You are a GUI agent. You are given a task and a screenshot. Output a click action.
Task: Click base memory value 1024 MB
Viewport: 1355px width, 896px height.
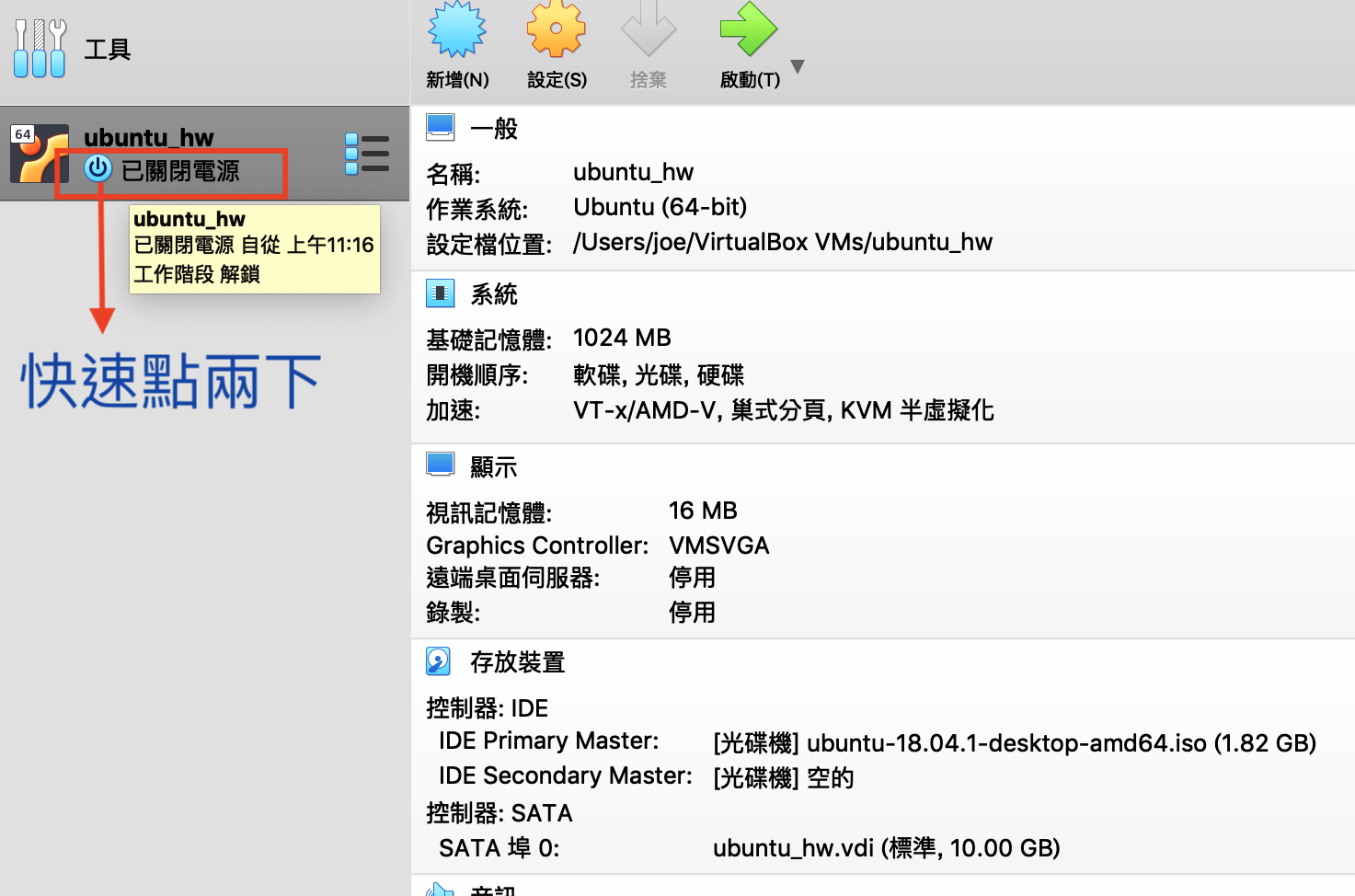[623, 338]
